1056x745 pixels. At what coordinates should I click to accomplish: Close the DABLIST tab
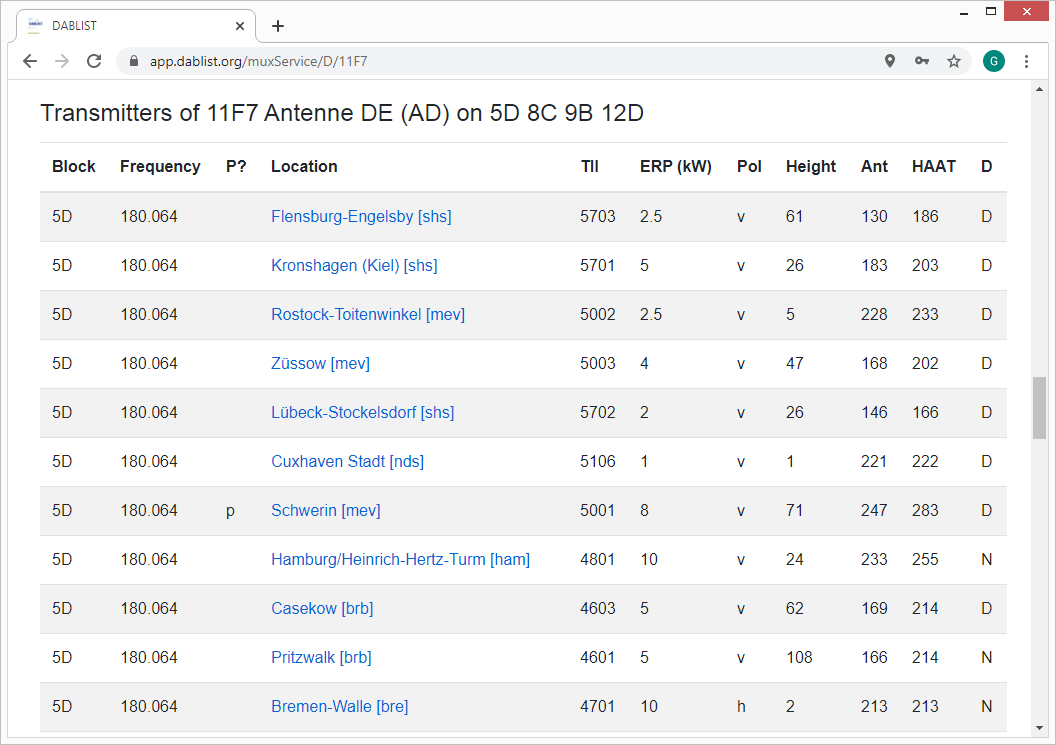[x=240, y=26]
